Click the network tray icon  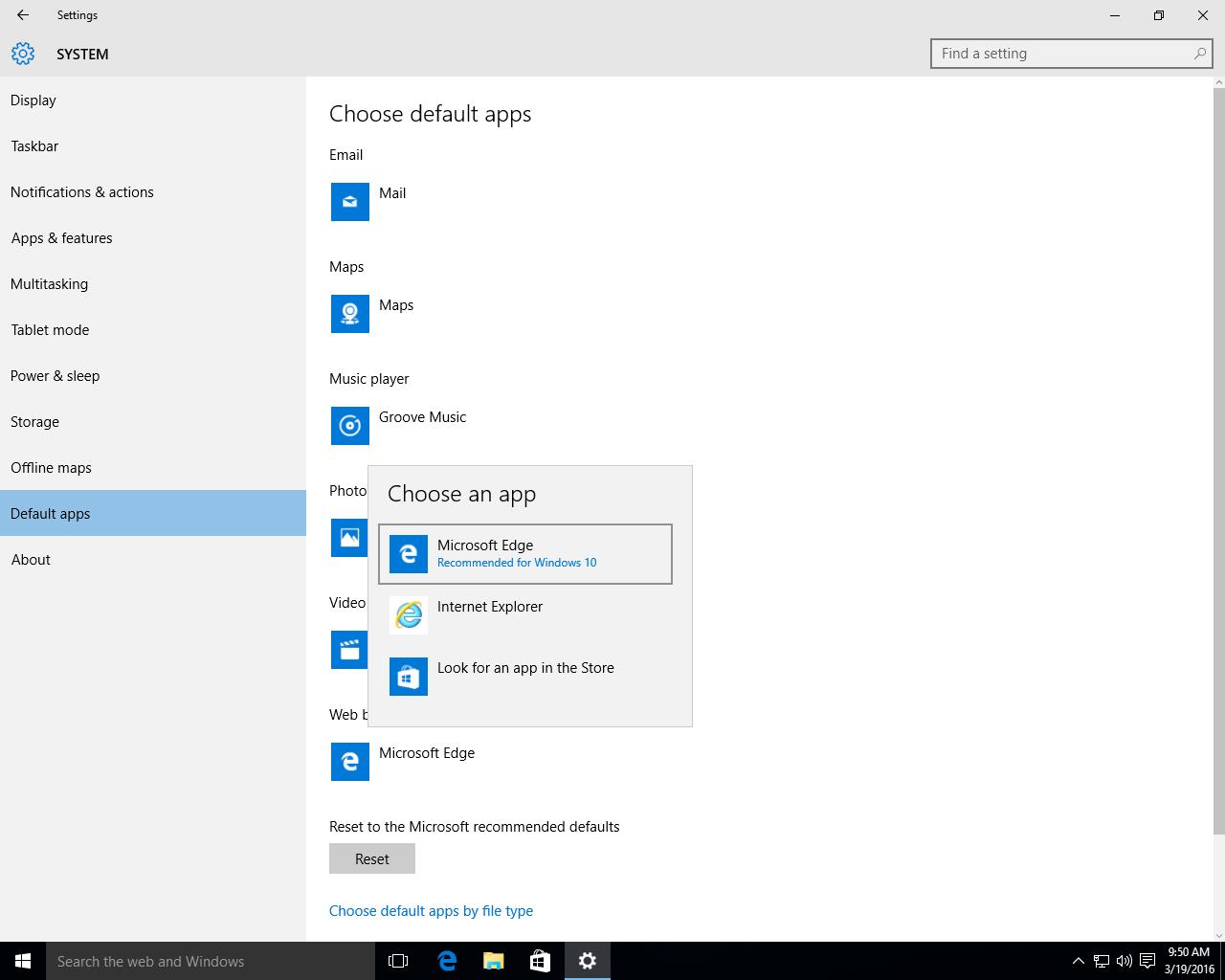point(1102,961)
